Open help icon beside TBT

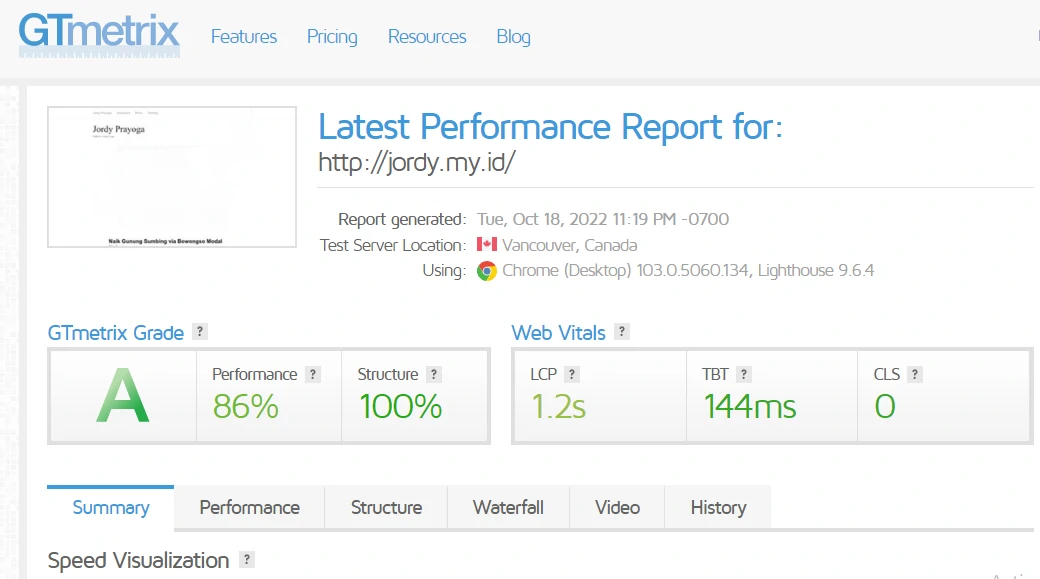point(744,374)
